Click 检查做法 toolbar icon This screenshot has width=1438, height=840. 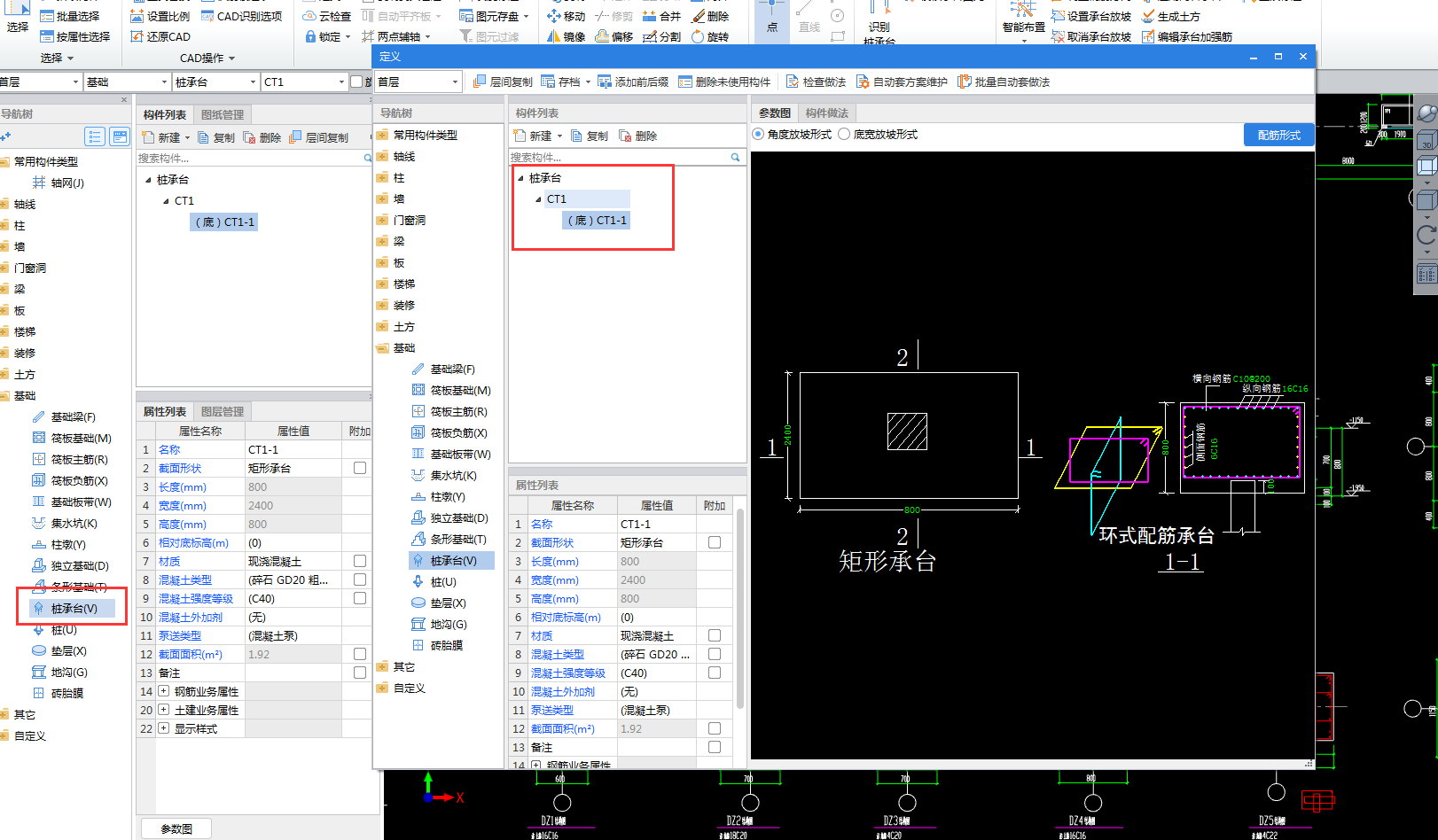[x=793, y=82]
